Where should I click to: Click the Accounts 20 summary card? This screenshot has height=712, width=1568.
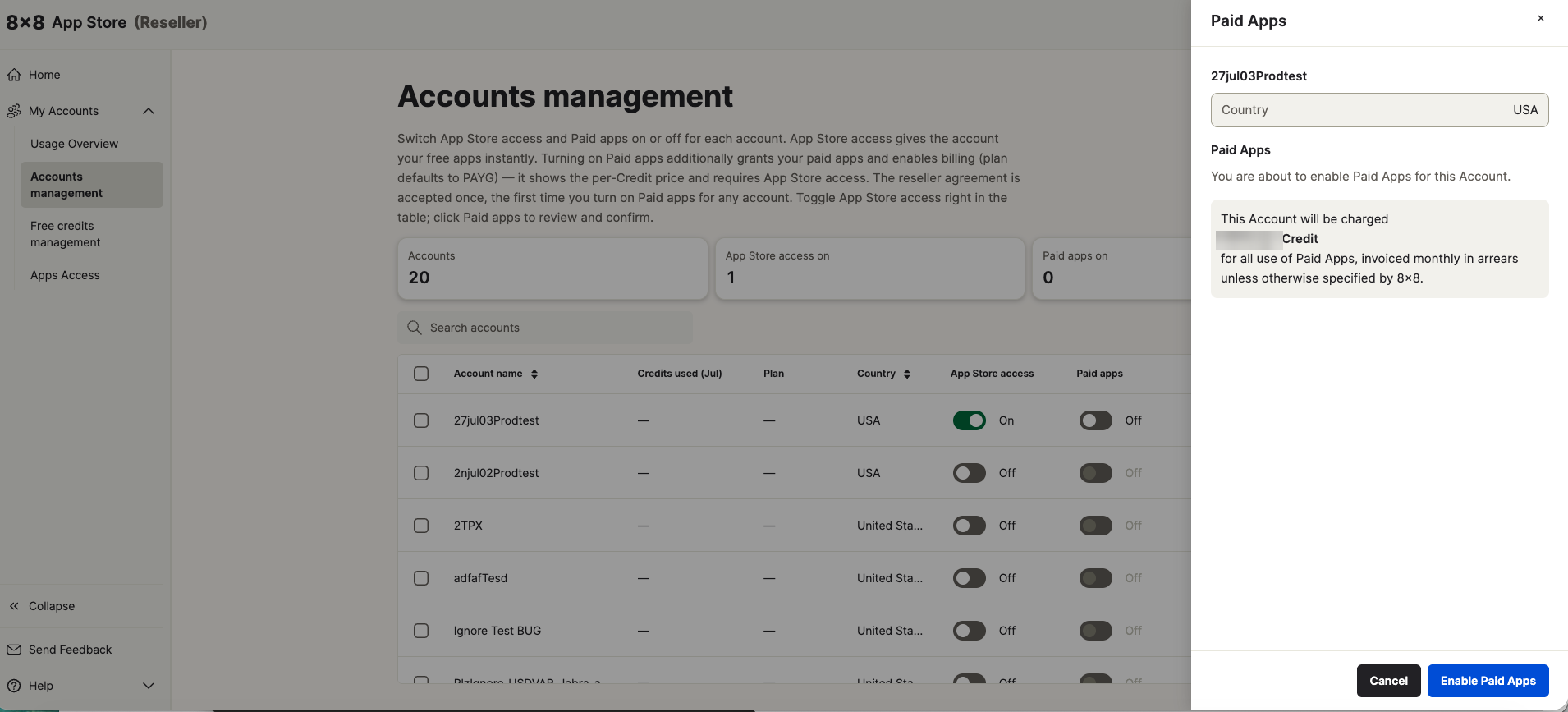pyautogui.click(x=552, y=269)
